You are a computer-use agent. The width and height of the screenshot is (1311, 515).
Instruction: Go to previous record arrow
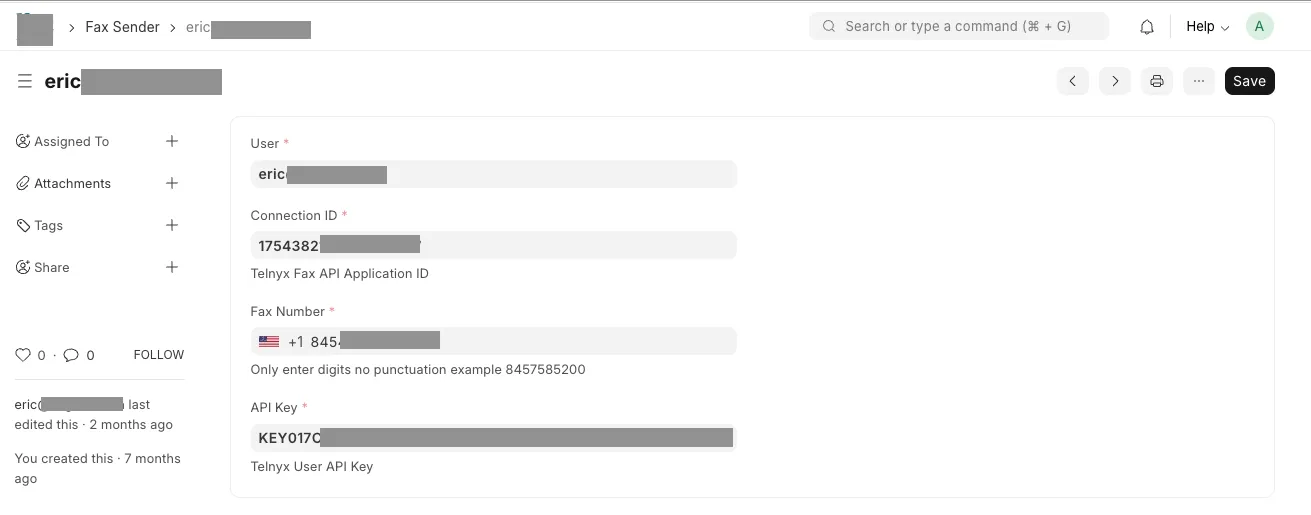pos(1072,81)
